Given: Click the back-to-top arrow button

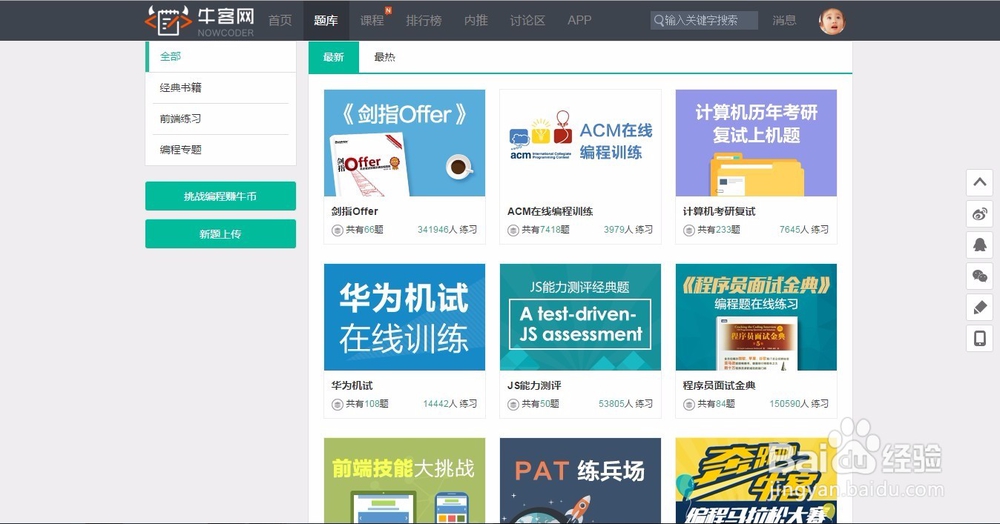Looking at the screenshot, I should (980, 182).
